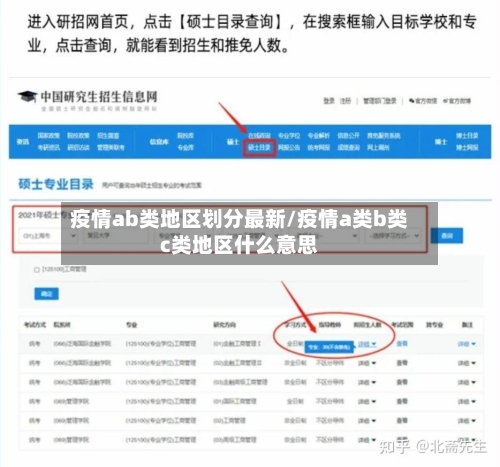Expand 备注 详细 for the (01)金融工商管理I row
Screen dimensions: 500x467
point(466,344)
